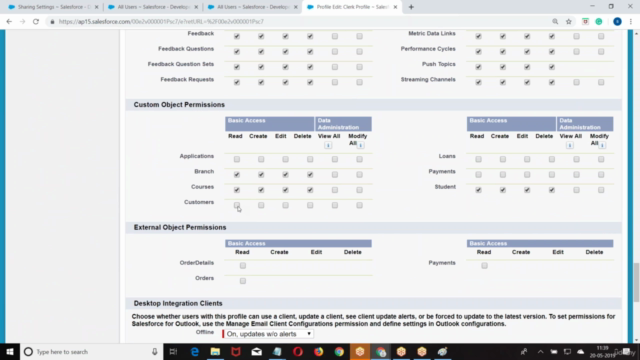Bookmark this page with the star icon
640x360 pixels.
[x=569, y=22]
